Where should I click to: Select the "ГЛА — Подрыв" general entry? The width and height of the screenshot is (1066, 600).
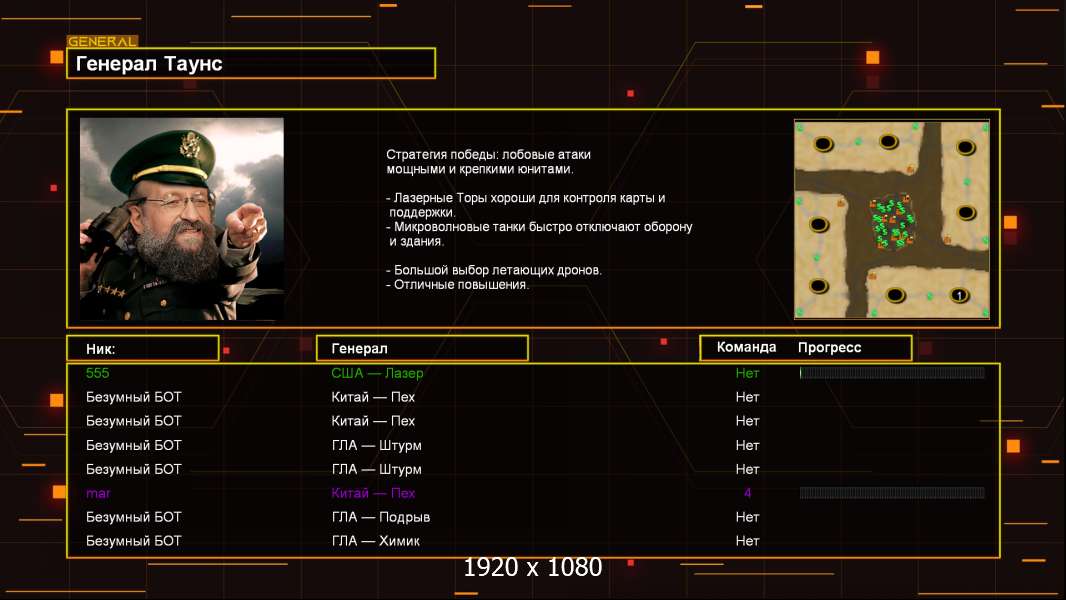point(380,517)
